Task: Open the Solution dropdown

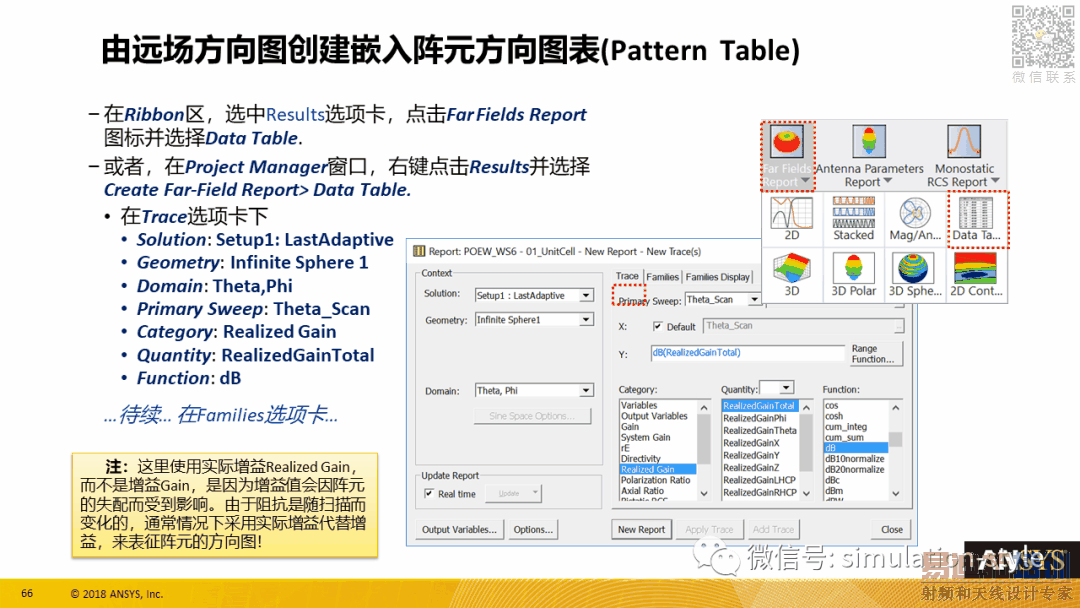Action: [586, 295]
